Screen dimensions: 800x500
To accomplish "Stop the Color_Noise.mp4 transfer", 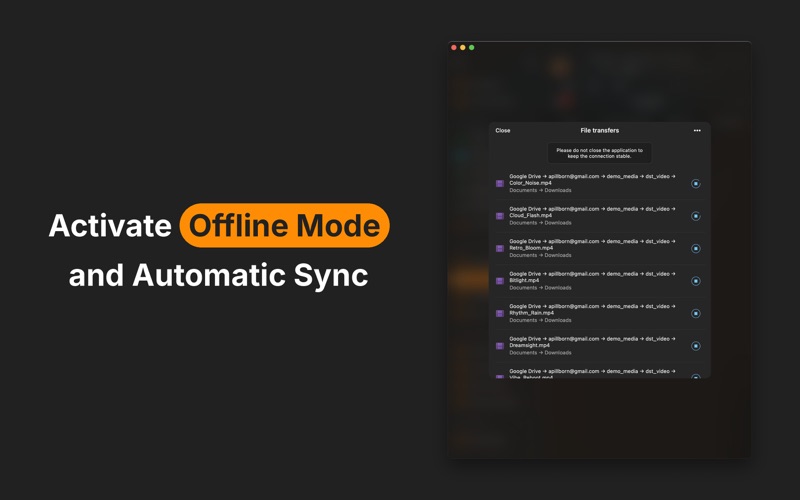I will coord(695,183).
